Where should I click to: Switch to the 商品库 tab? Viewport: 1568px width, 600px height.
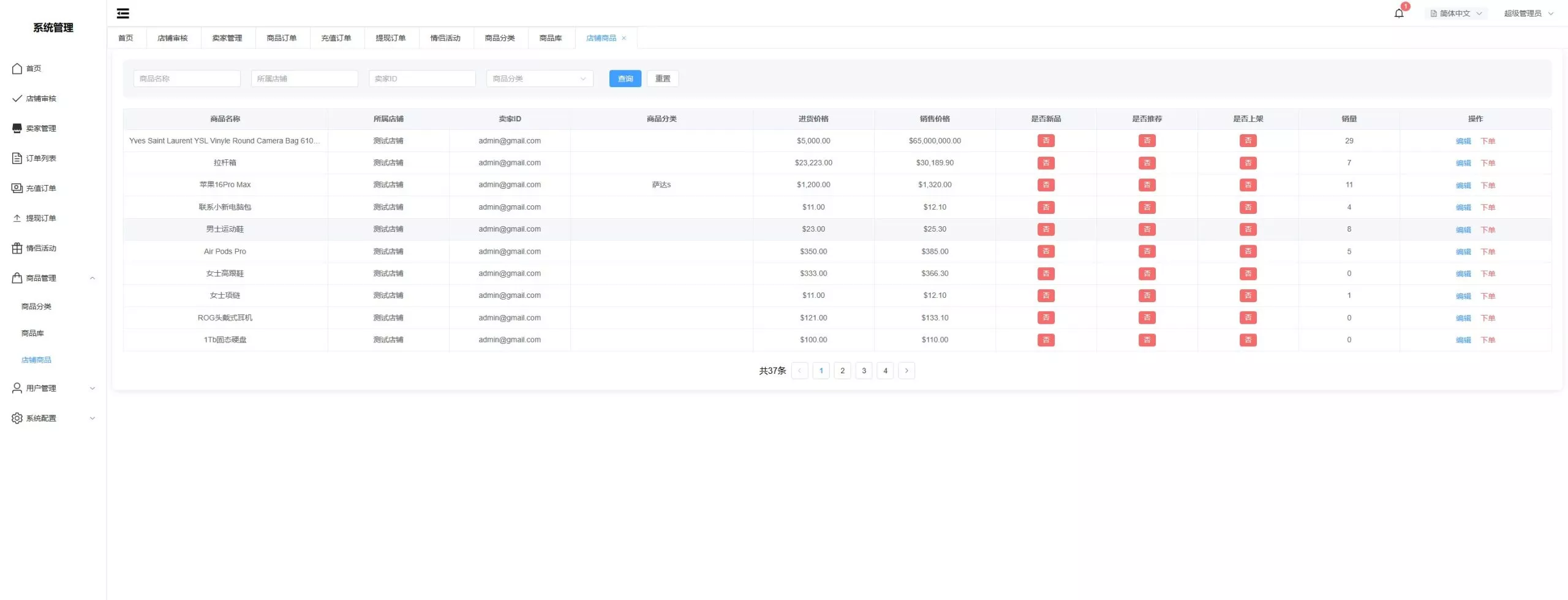pos(550,38)
